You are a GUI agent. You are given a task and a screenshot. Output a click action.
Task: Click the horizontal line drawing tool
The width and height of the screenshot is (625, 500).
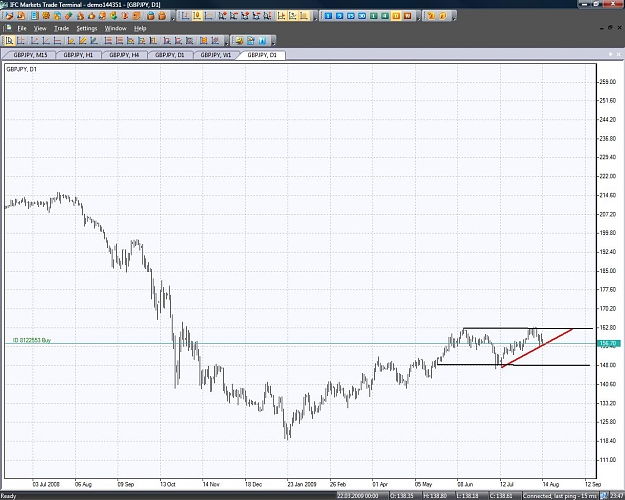(x=57, y=40)
